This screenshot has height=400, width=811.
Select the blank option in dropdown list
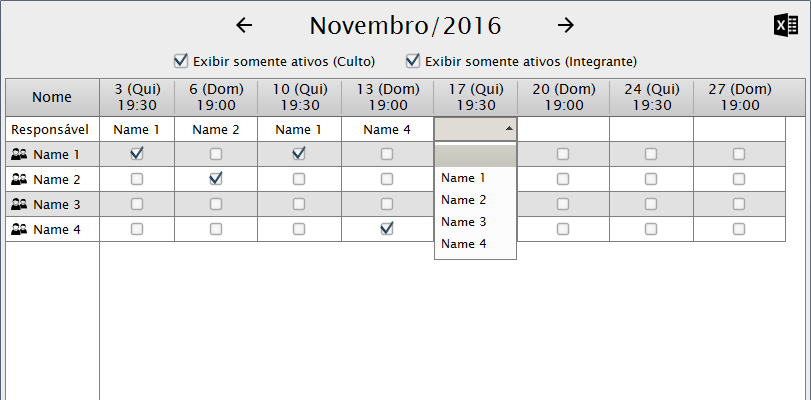pyautogui.click(x=475, y=156)
